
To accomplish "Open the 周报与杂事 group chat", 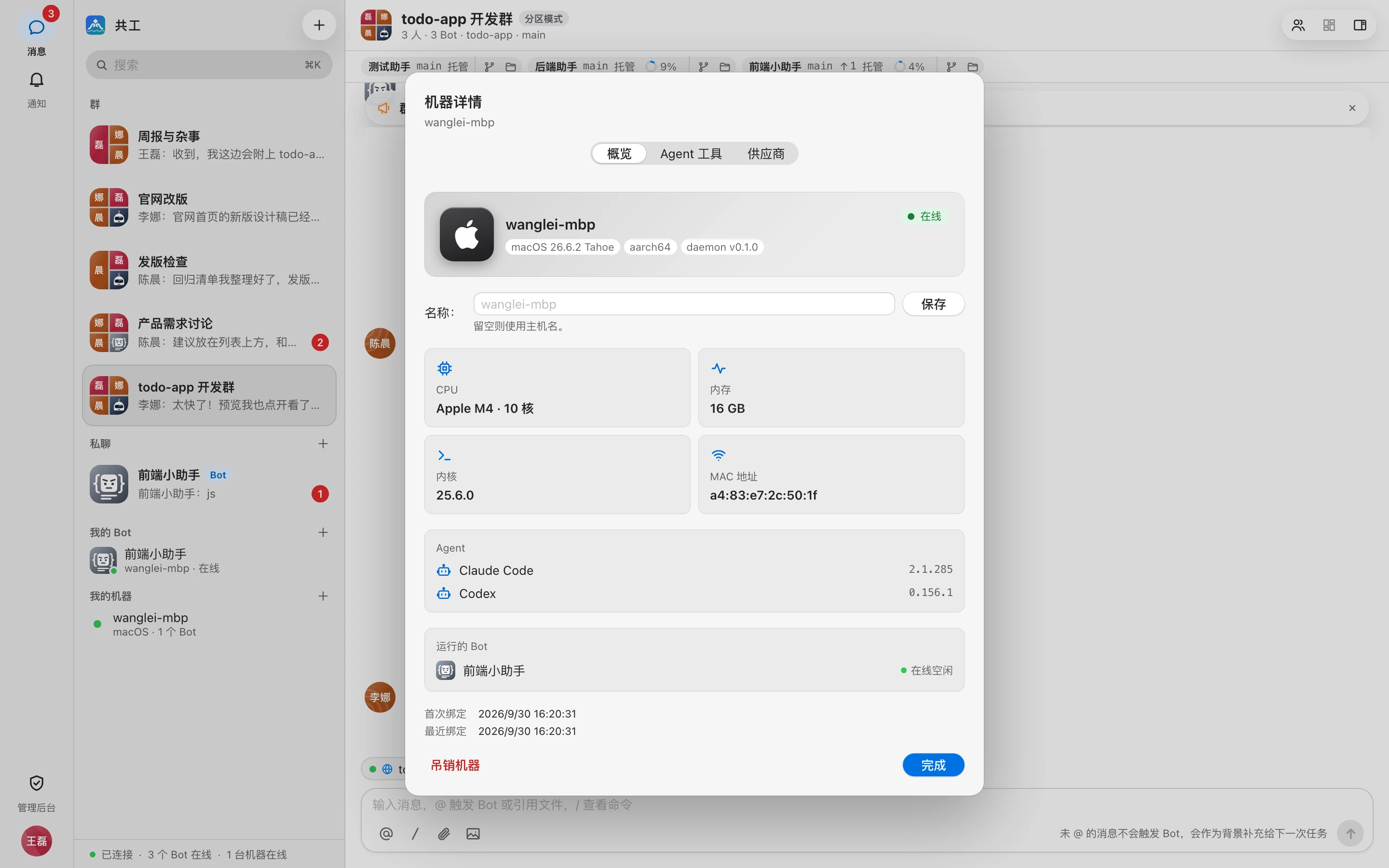I will pyautogui.click(x=209, y=145).
